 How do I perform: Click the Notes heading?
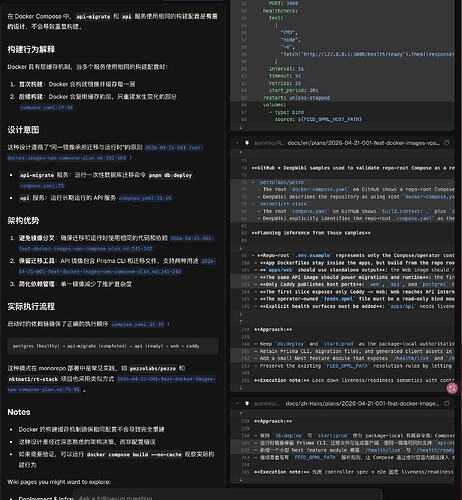(x=19, y=412)
